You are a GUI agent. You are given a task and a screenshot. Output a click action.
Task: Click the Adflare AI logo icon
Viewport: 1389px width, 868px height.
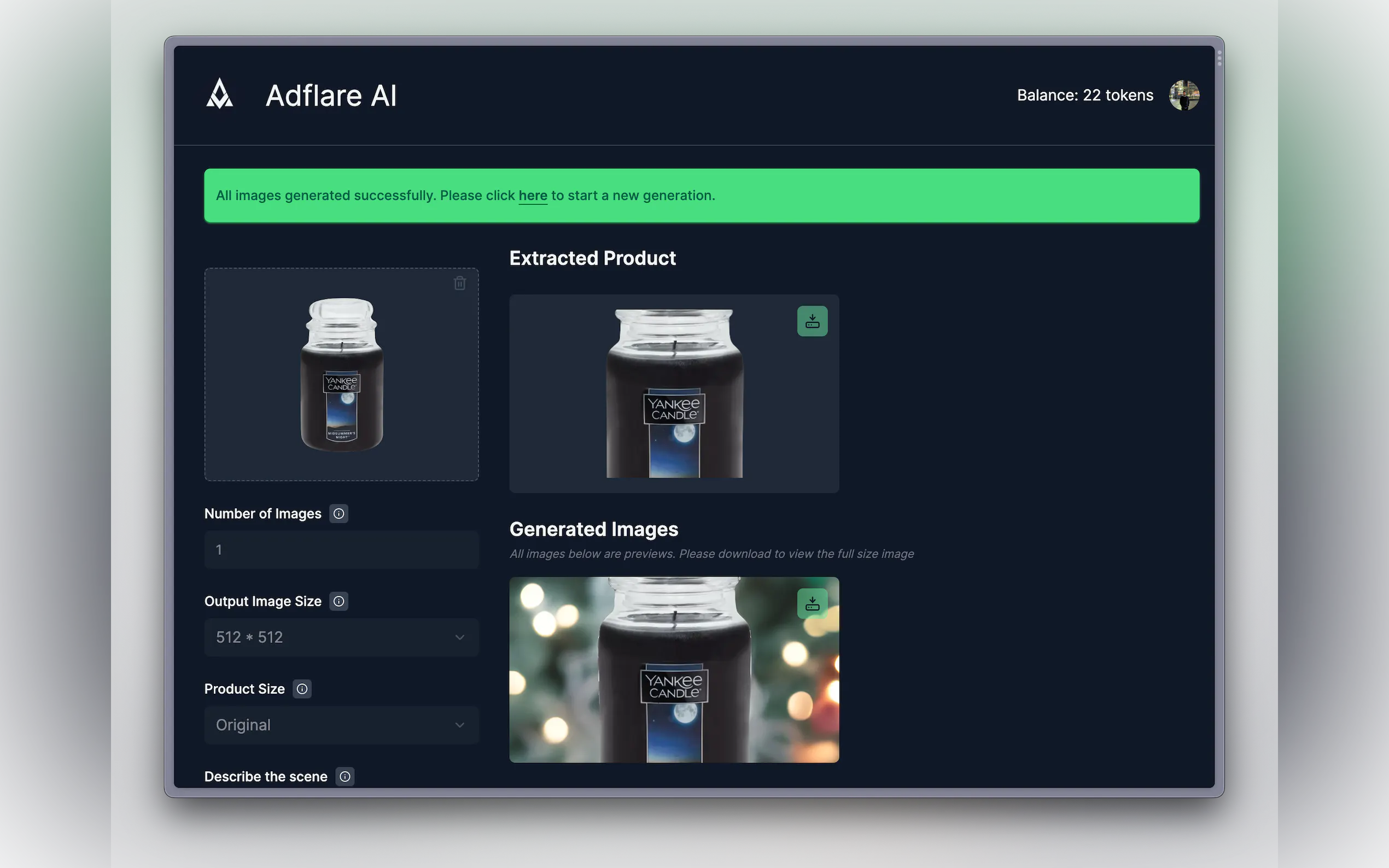pos(219,94)
